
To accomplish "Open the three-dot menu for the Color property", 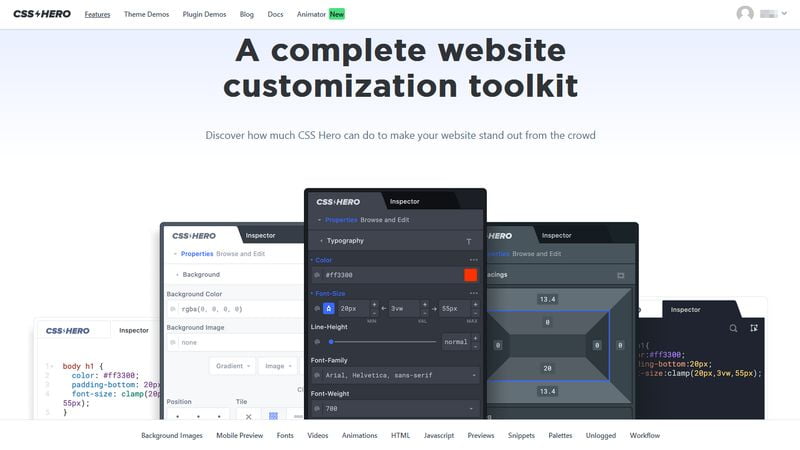I will (473, 260).
